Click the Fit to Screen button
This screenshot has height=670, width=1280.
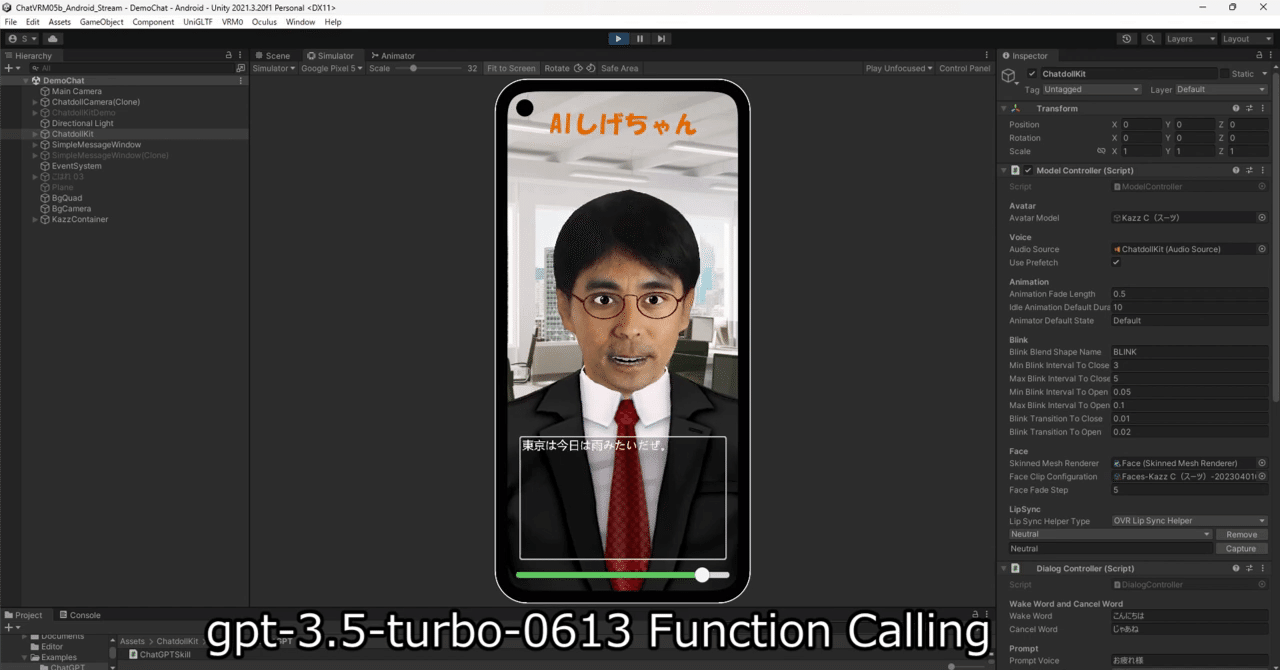coord(511,68)
